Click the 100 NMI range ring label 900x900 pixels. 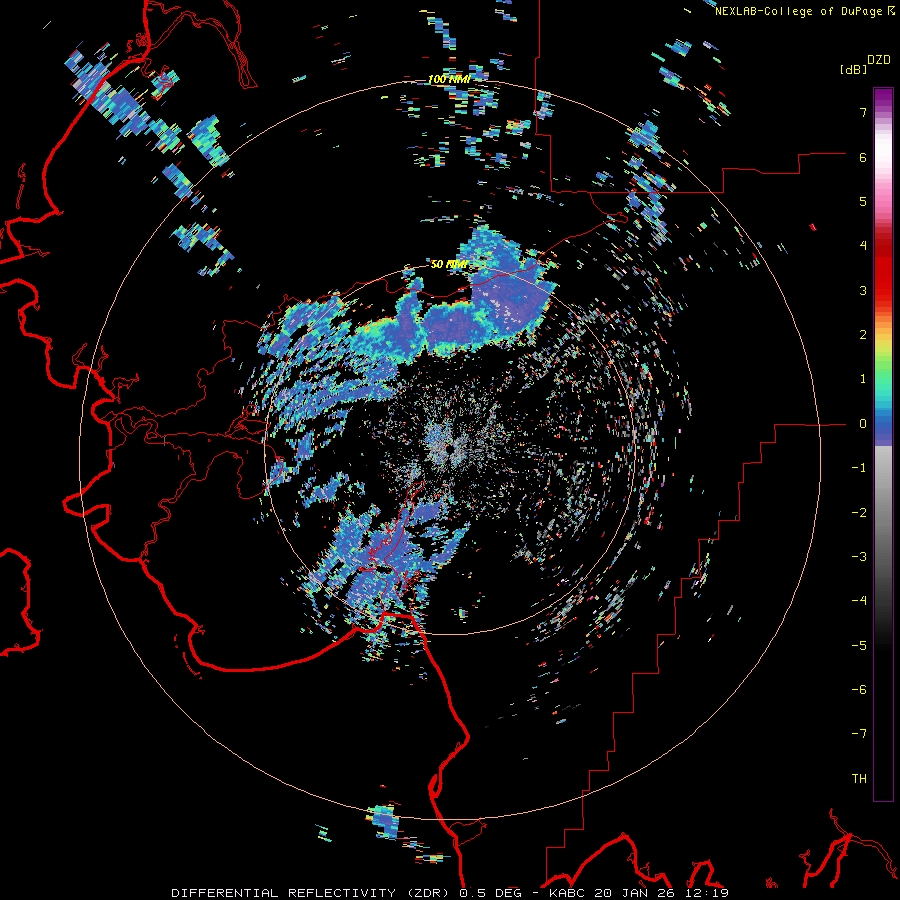click(x=449, y=79)
